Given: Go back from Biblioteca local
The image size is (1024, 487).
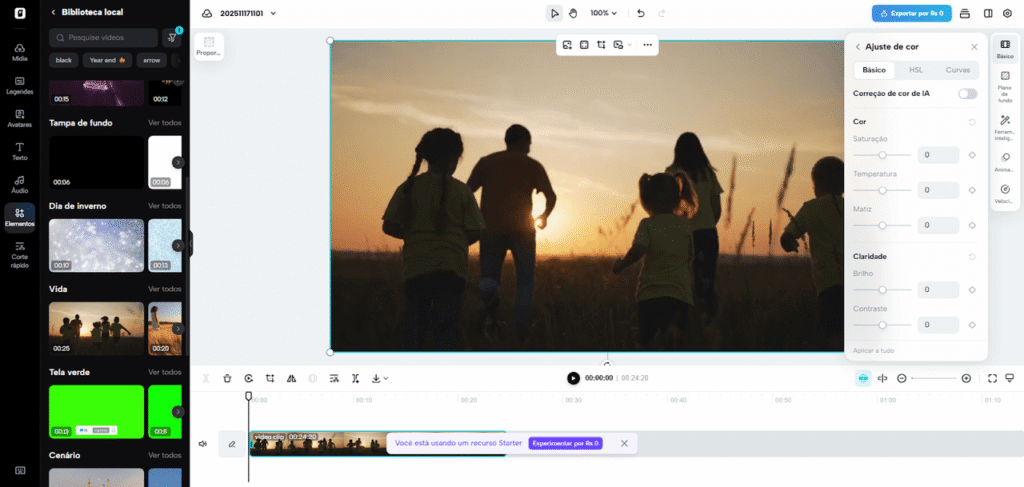Looking at the screenshot, I should [53, 12].
